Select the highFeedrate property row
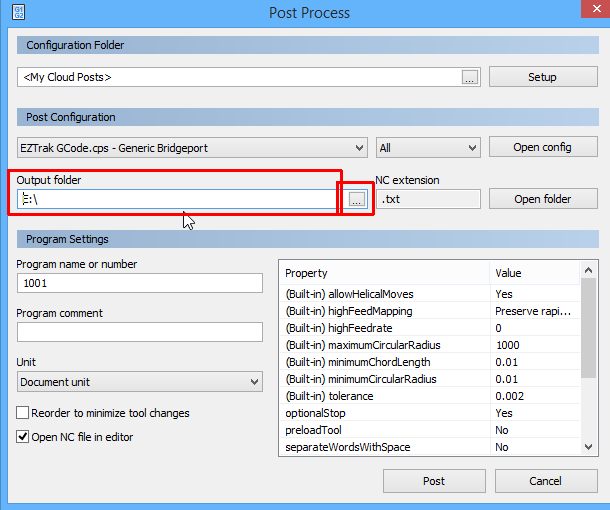Screen dimensions: 610x510 click(429, 328)
